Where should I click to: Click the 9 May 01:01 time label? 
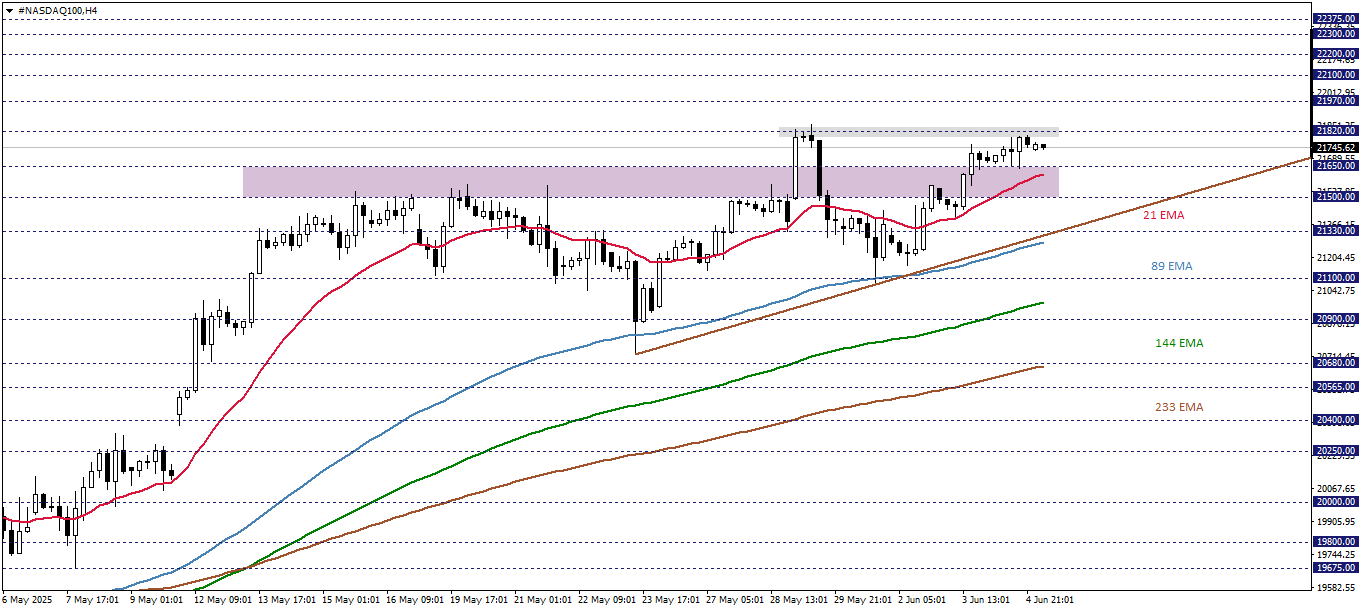coord(156,600)
